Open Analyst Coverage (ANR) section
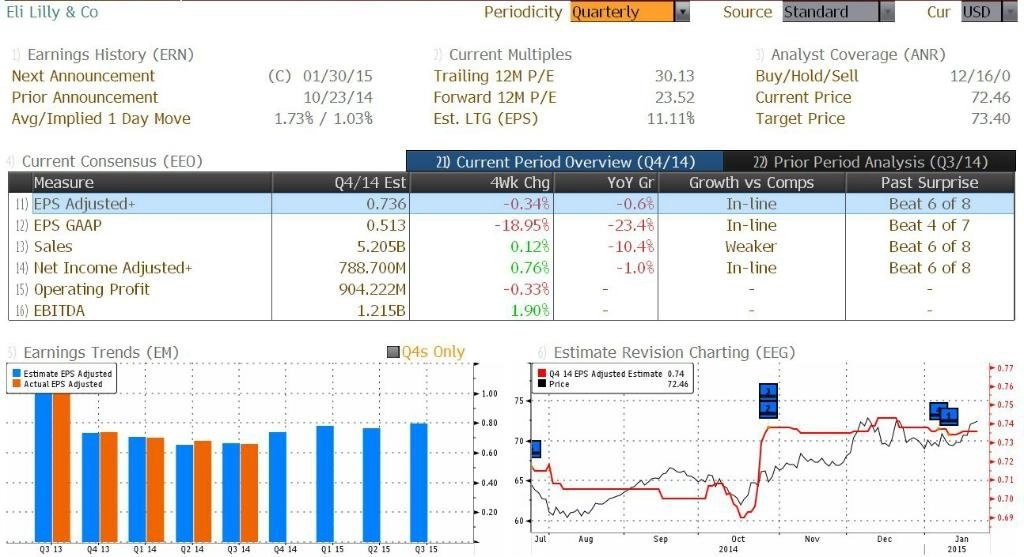 pos(857,55)
